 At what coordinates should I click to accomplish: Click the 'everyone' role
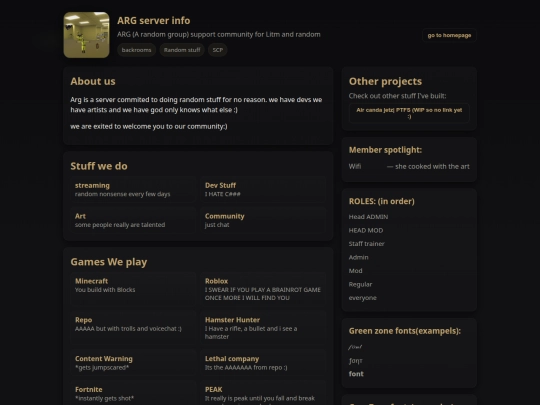pyautogui.click(x=363, y=298)
